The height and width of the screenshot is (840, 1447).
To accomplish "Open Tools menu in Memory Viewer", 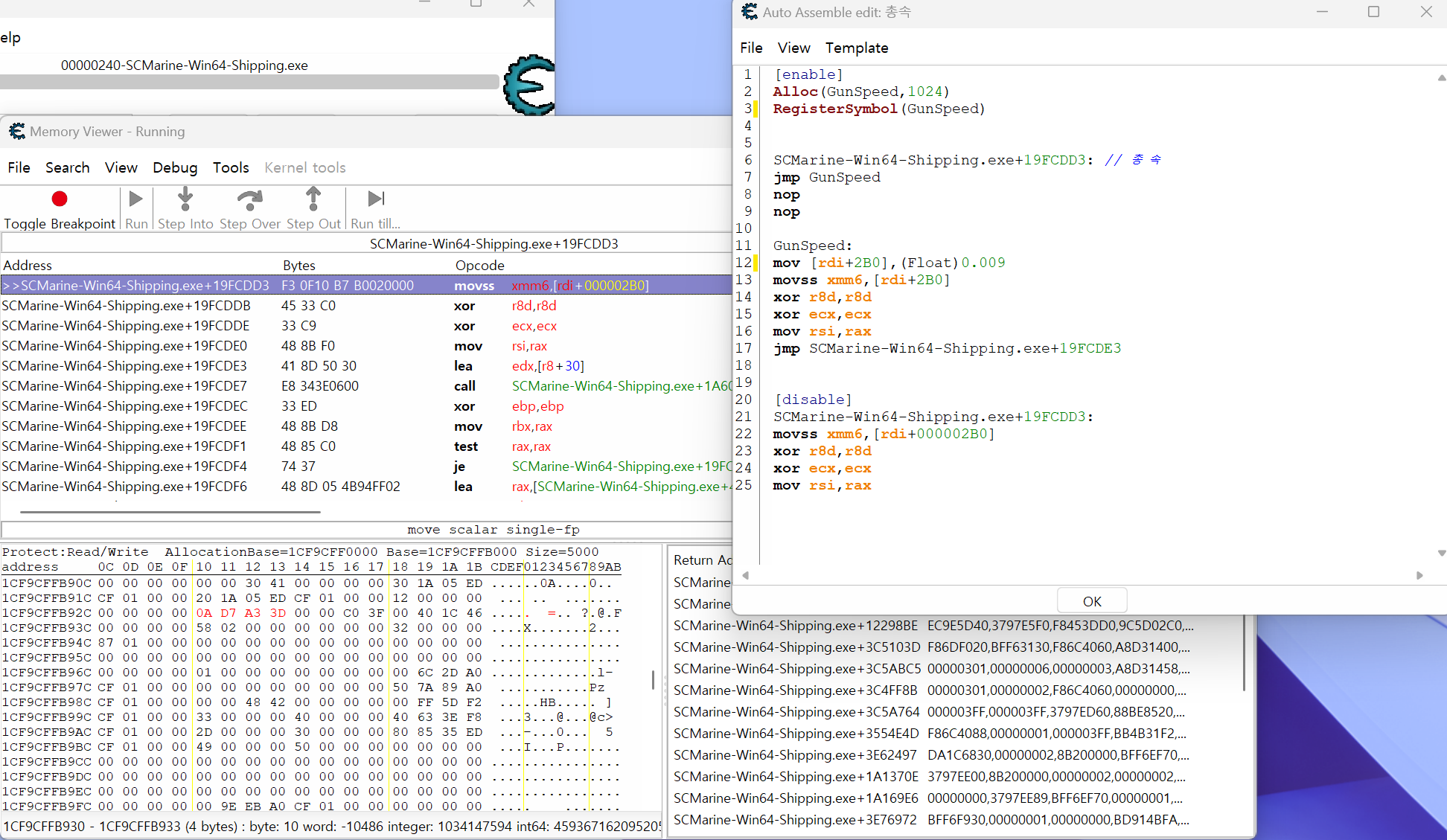I will pyautogui.click(x=231, y=167).
